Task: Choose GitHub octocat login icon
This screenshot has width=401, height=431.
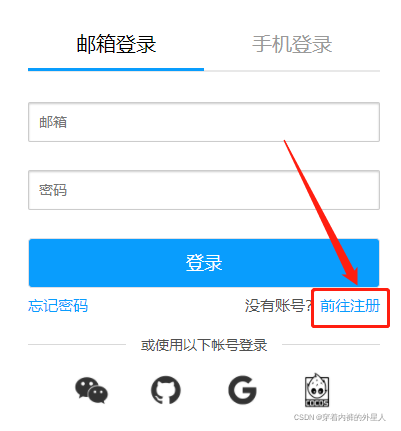Action: click(166, 390)
